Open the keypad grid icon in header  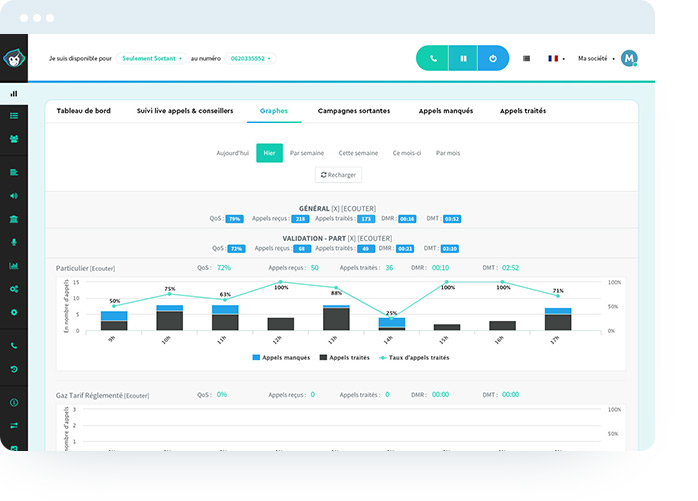(526, 58)
